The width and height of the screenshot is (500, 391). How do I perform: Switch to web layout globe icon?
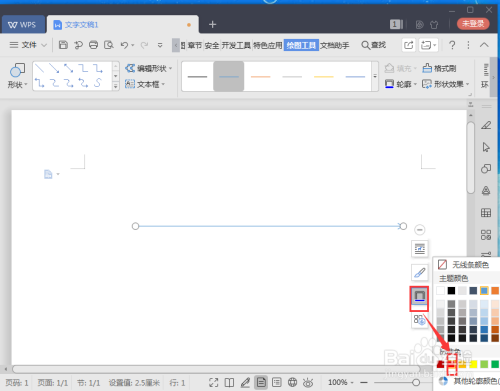click(x=292, y=382)
